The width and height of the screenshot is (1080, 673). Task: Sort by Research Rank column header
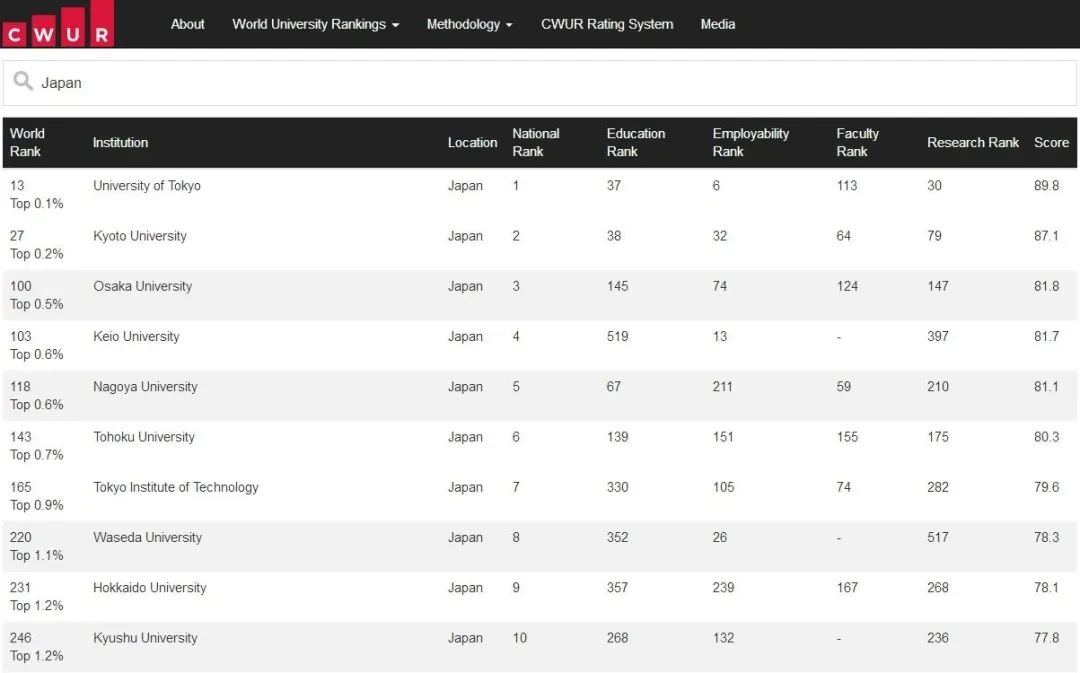pos(972,142)
